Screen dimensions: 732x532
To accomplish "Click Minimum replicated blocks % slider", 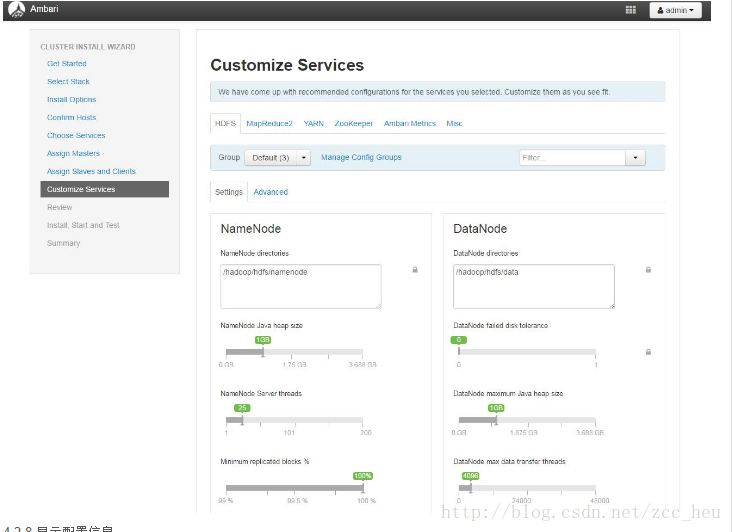I will click(x=294, y=488).
